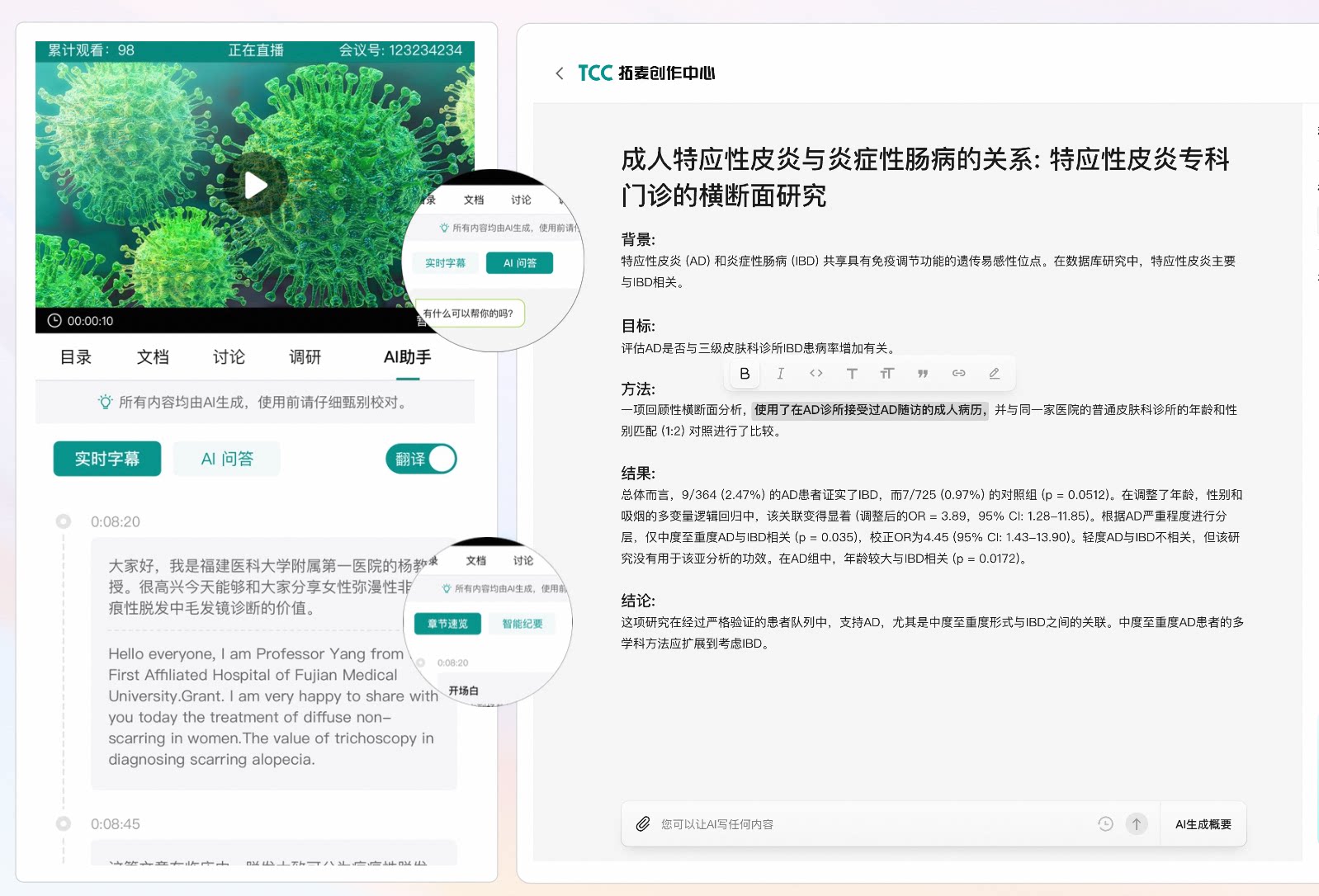Click the pen edit icon in formatting toolbar
The width and height of the screenshot is (1319, 896).
coord(995,374)
